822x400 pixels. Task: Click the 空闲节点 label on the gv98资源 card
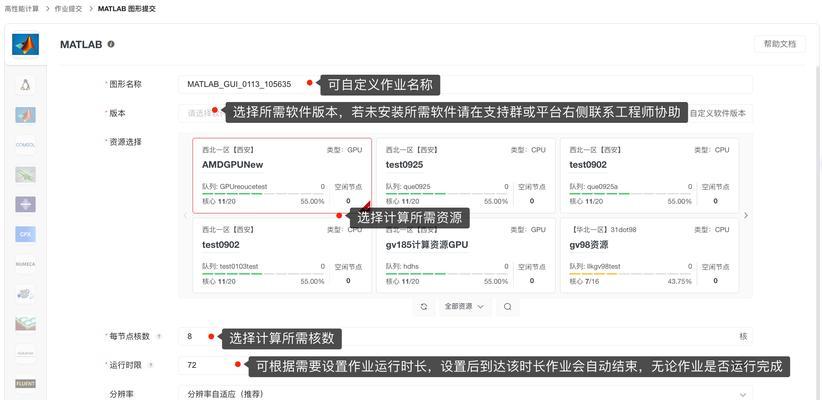coord(716,266)
